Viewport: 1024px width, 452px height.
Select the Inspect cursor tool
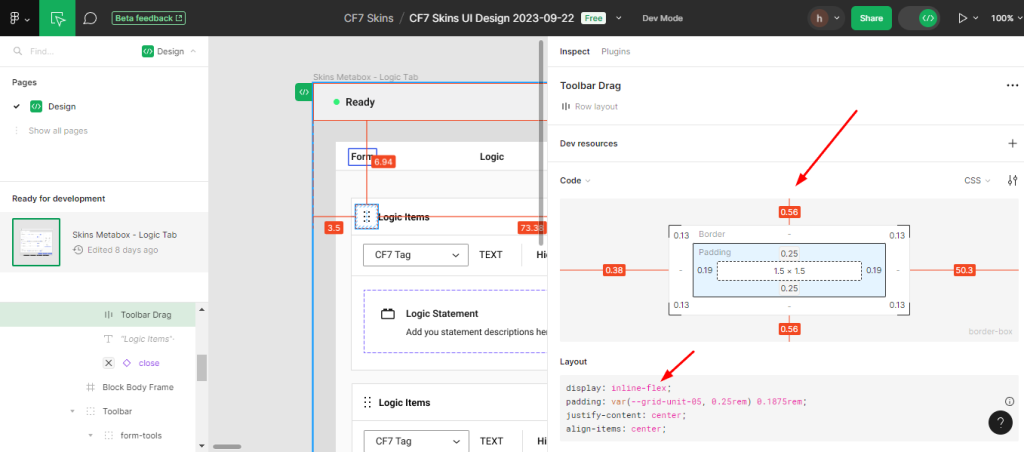pyautogui.click(x=57, y=18)
